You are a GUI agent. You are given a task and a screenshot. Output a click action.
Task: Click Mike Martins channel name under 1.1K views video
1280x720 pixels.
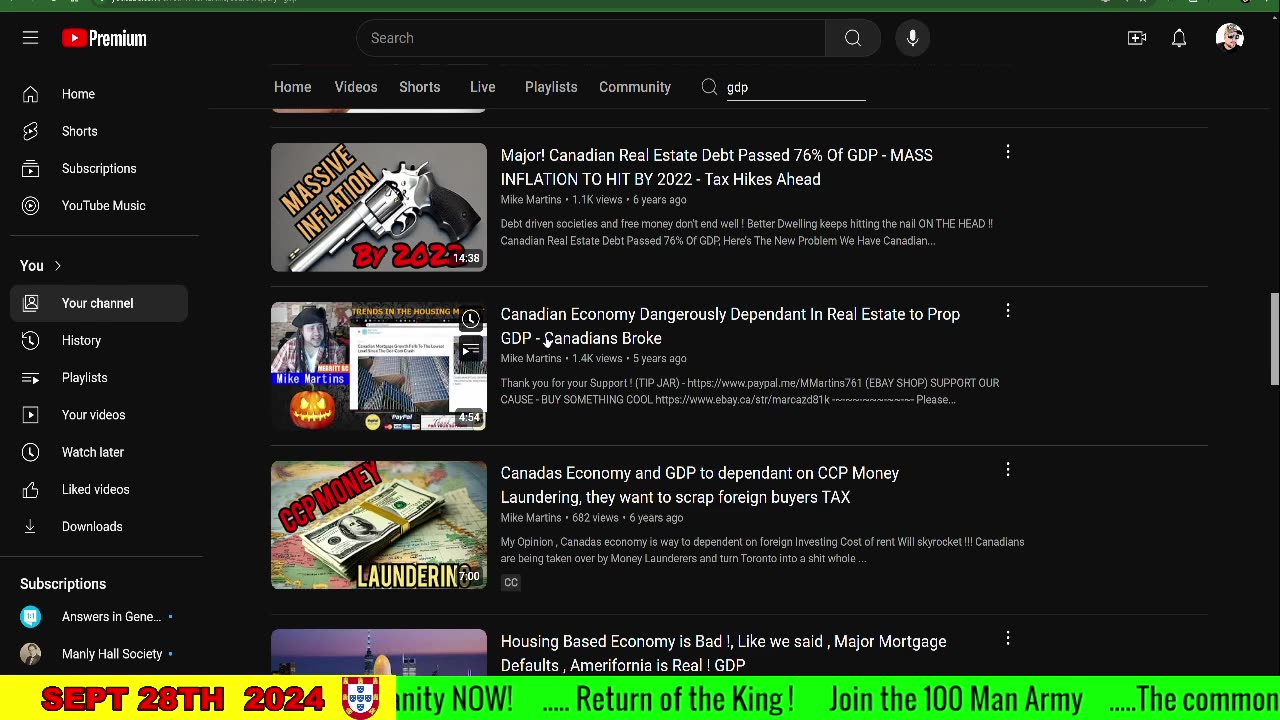pyautogui.click(x=531, y=200)
